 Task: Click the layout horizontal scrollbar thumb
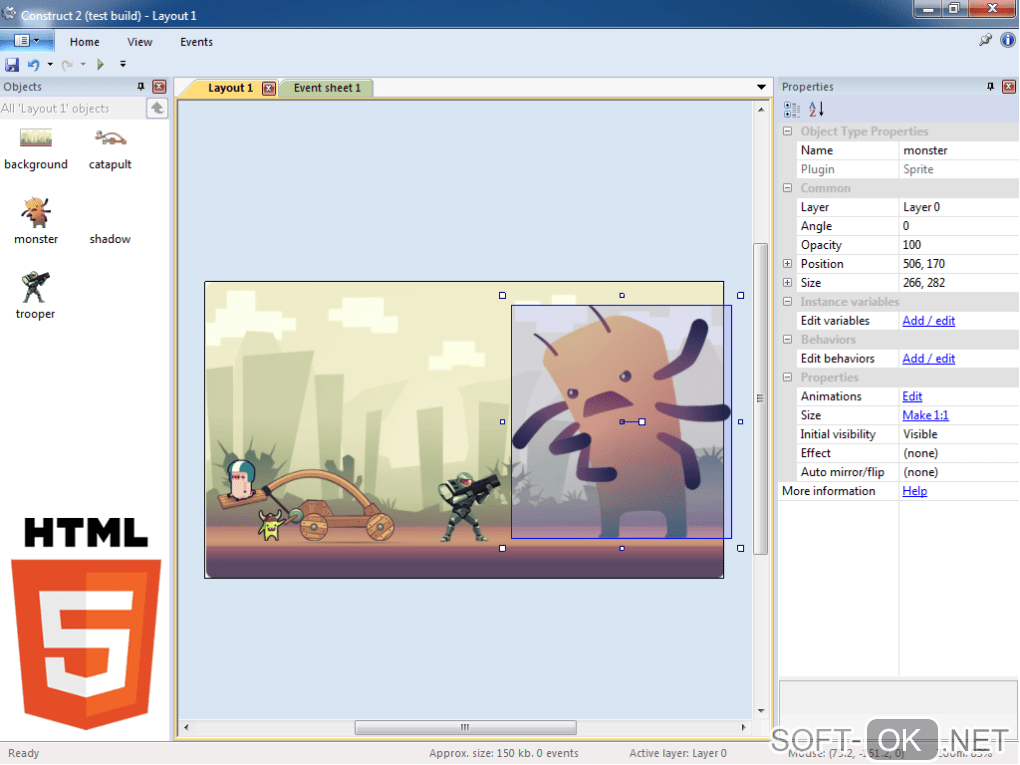pos(465,727)
